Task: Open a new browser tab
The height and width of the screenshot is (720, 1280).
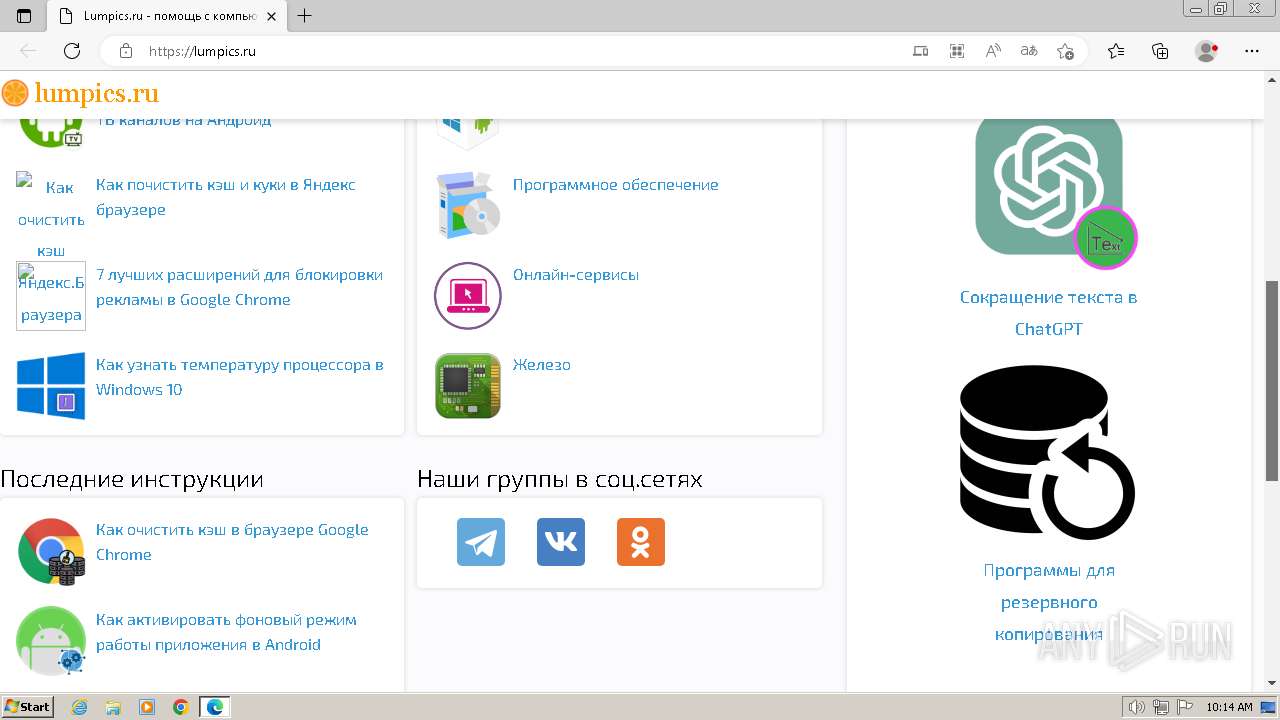Action: (305, 16)
